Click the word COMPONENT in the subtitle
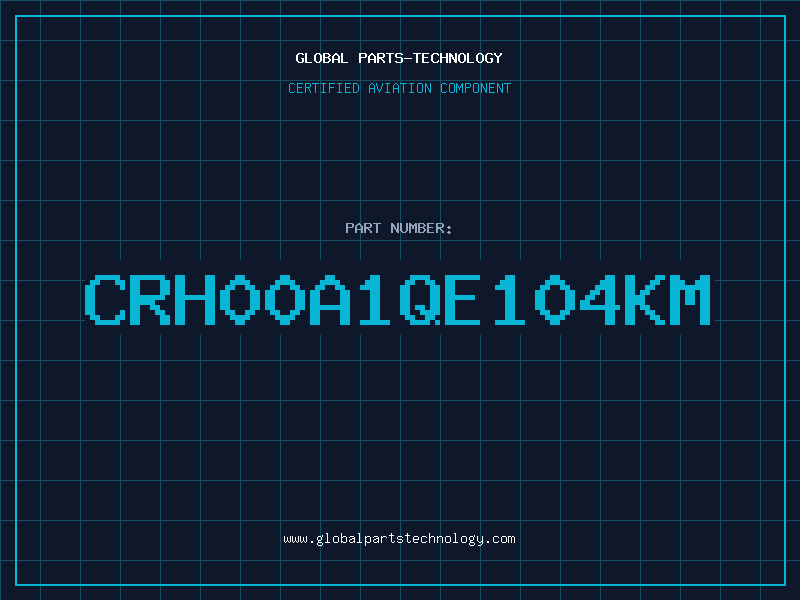Viewport: 800px width, 600px height. coord(476,88)
